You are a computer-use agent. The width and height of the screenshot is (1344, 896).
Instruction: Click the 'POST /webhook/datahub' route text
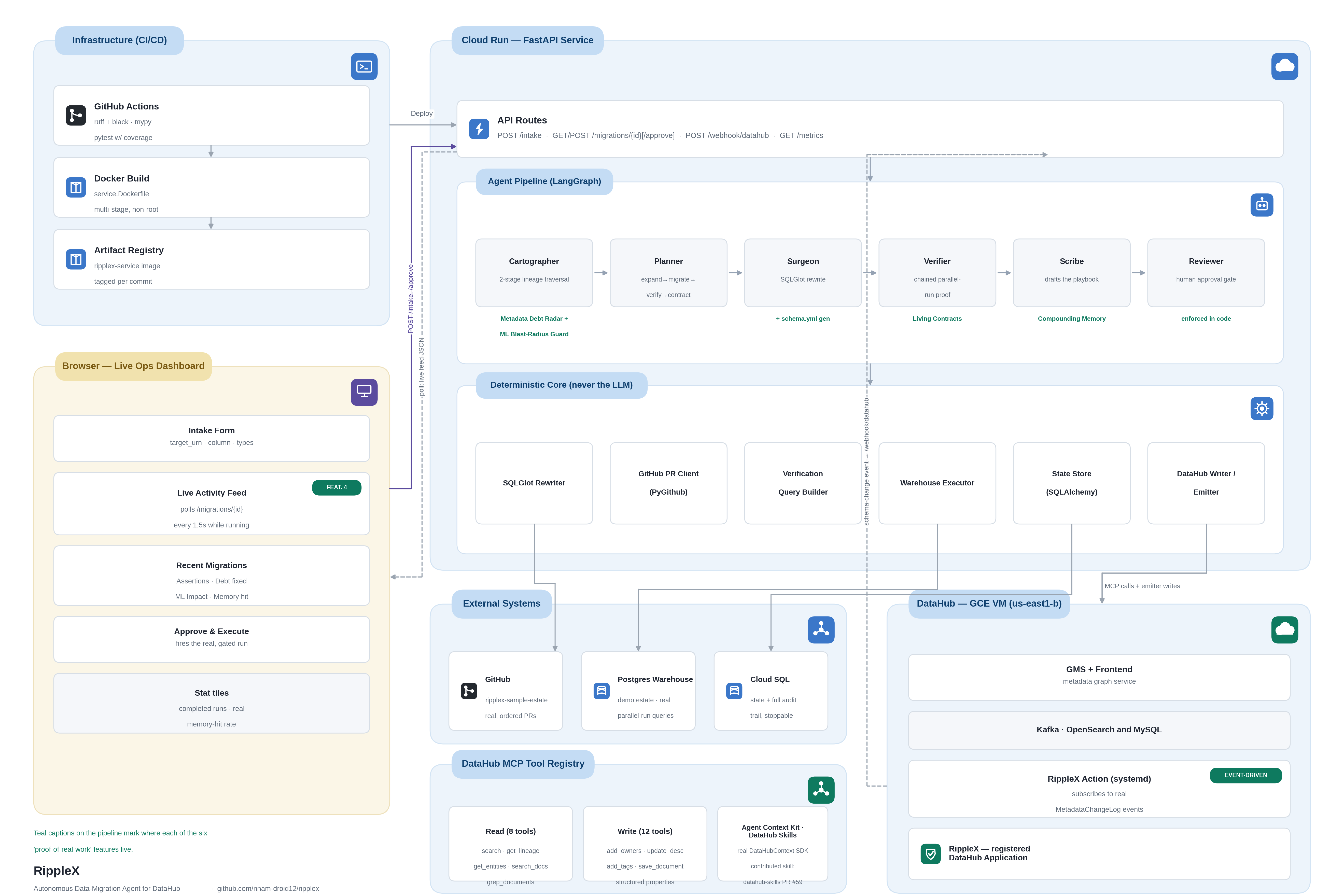coord(727,136)
